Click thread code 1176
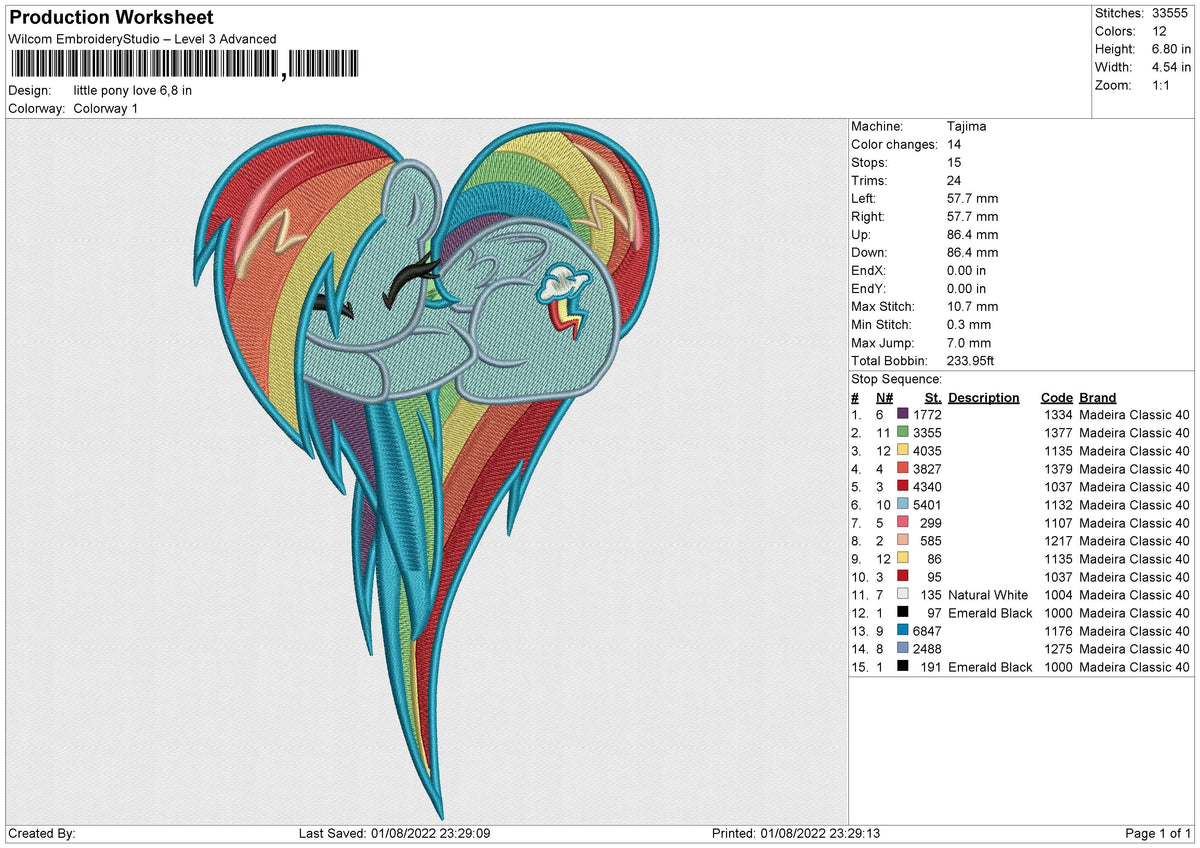Viewport: 1200px width, 848px height. (x=1058, y=630)
